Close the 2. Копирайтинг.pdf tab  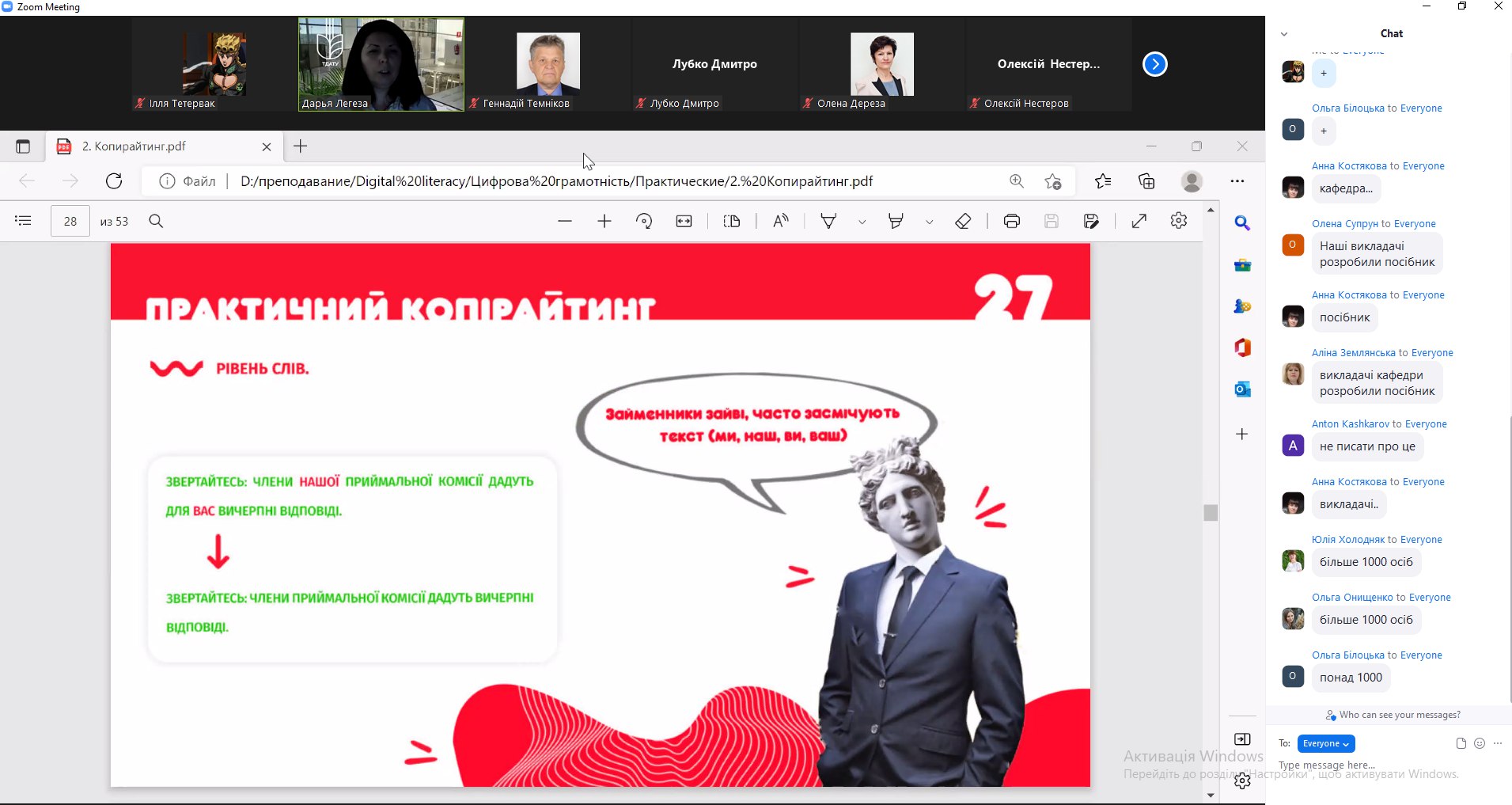(267, 146)
